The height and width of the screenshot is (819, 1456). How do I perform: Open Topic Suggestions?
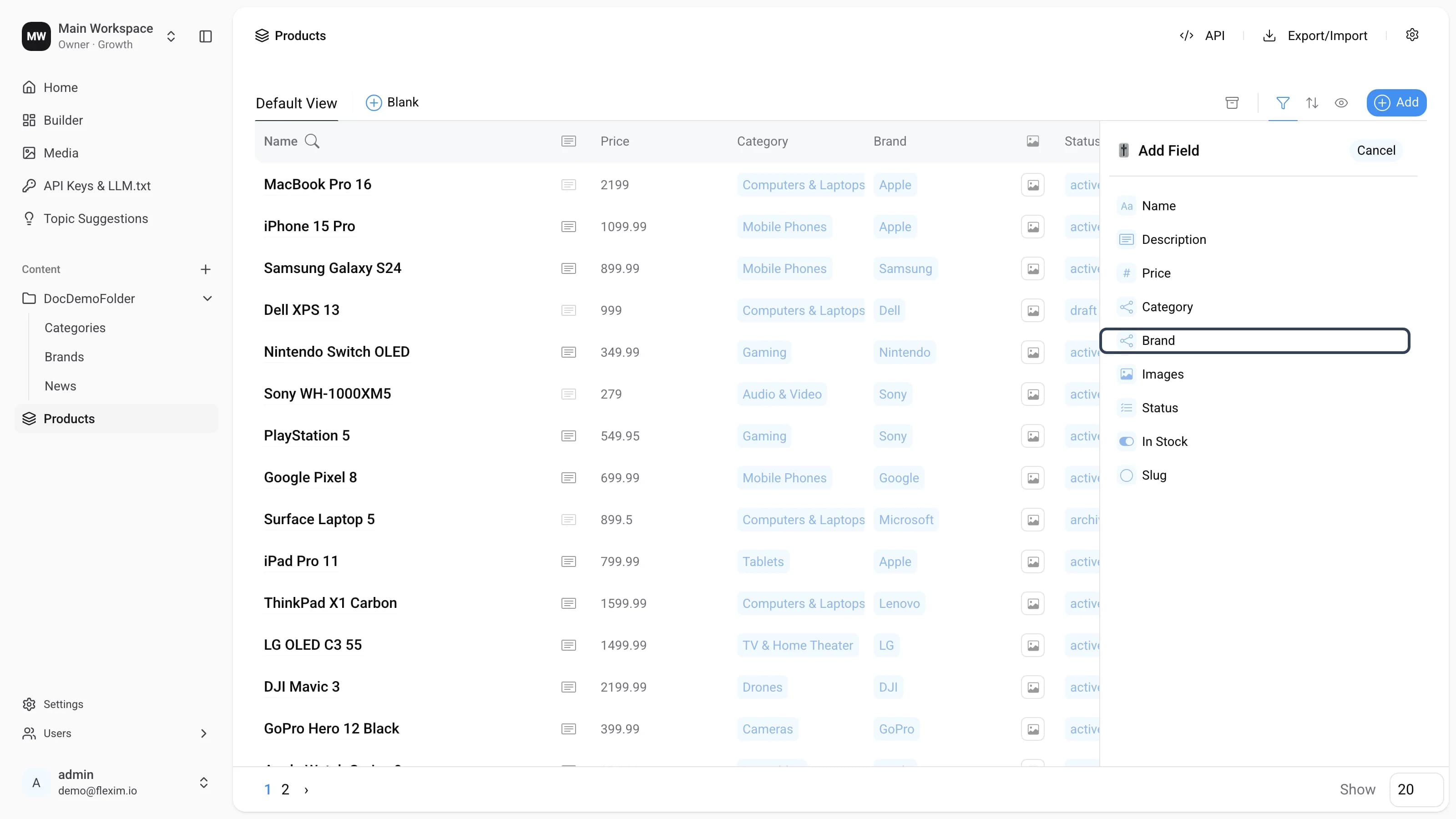[96, 219]
